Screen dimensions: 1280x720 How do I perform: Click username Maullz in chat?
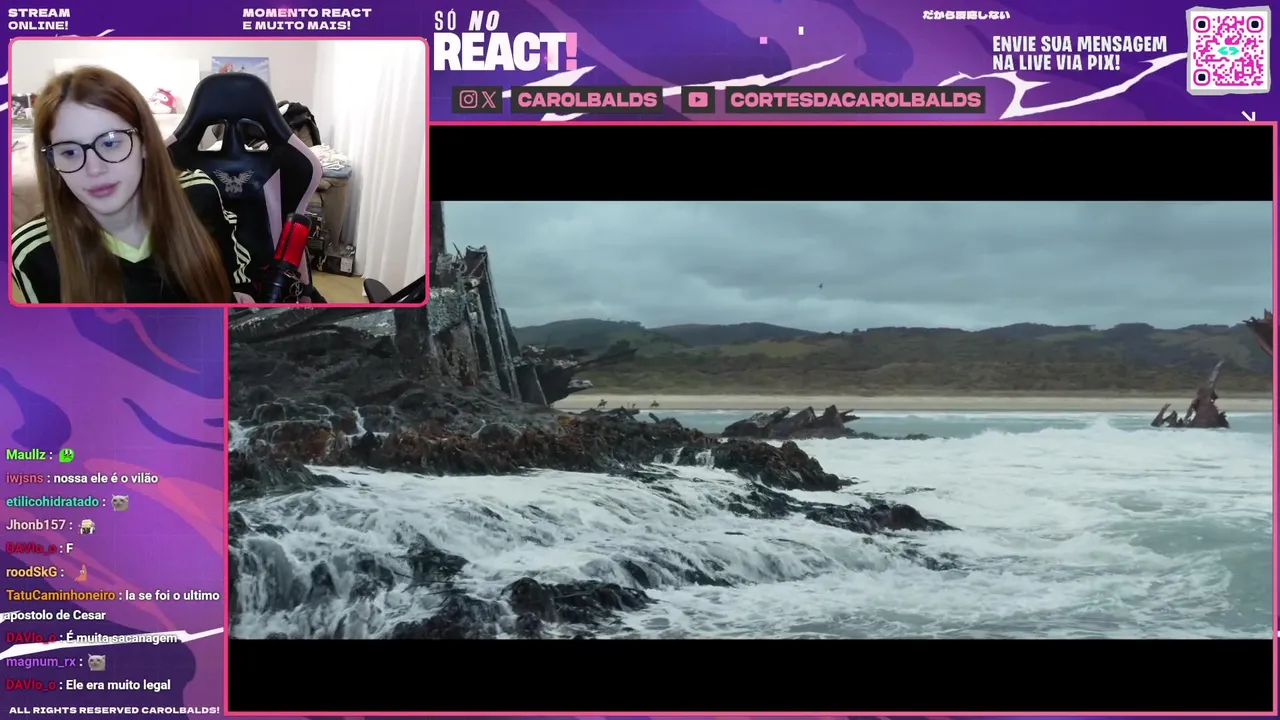click(x=26, y=455)
